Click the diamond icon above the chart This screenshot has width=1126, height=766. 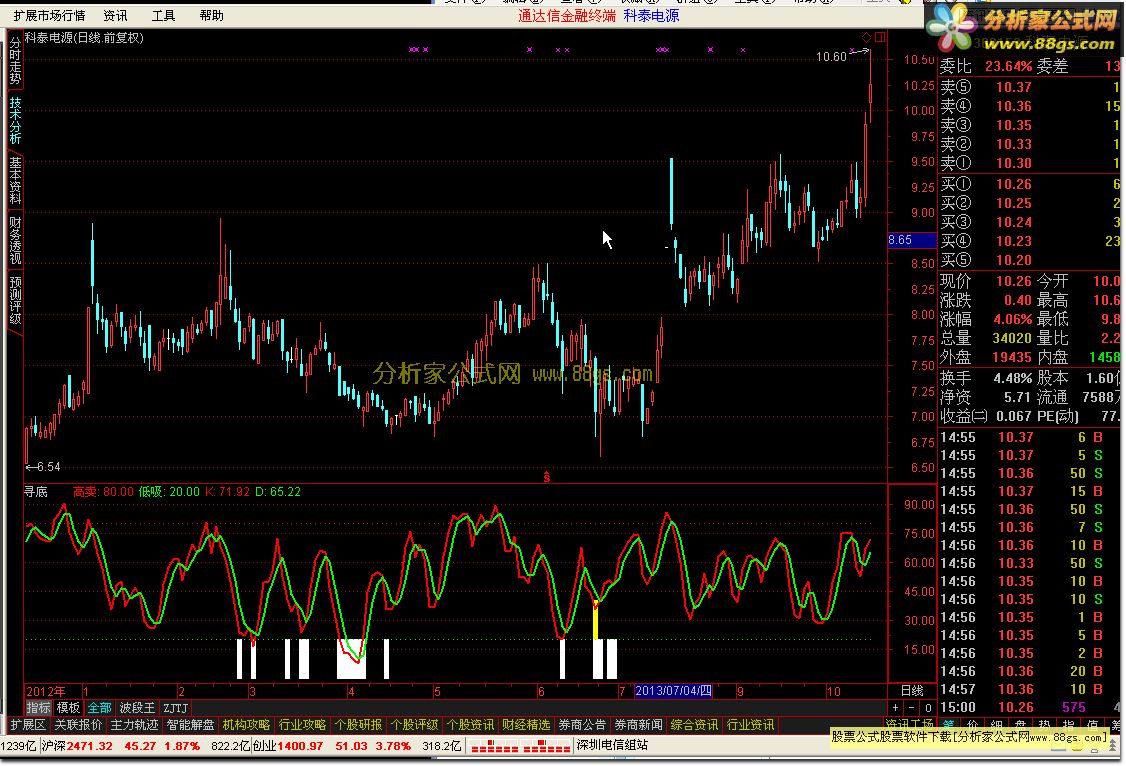866,37
